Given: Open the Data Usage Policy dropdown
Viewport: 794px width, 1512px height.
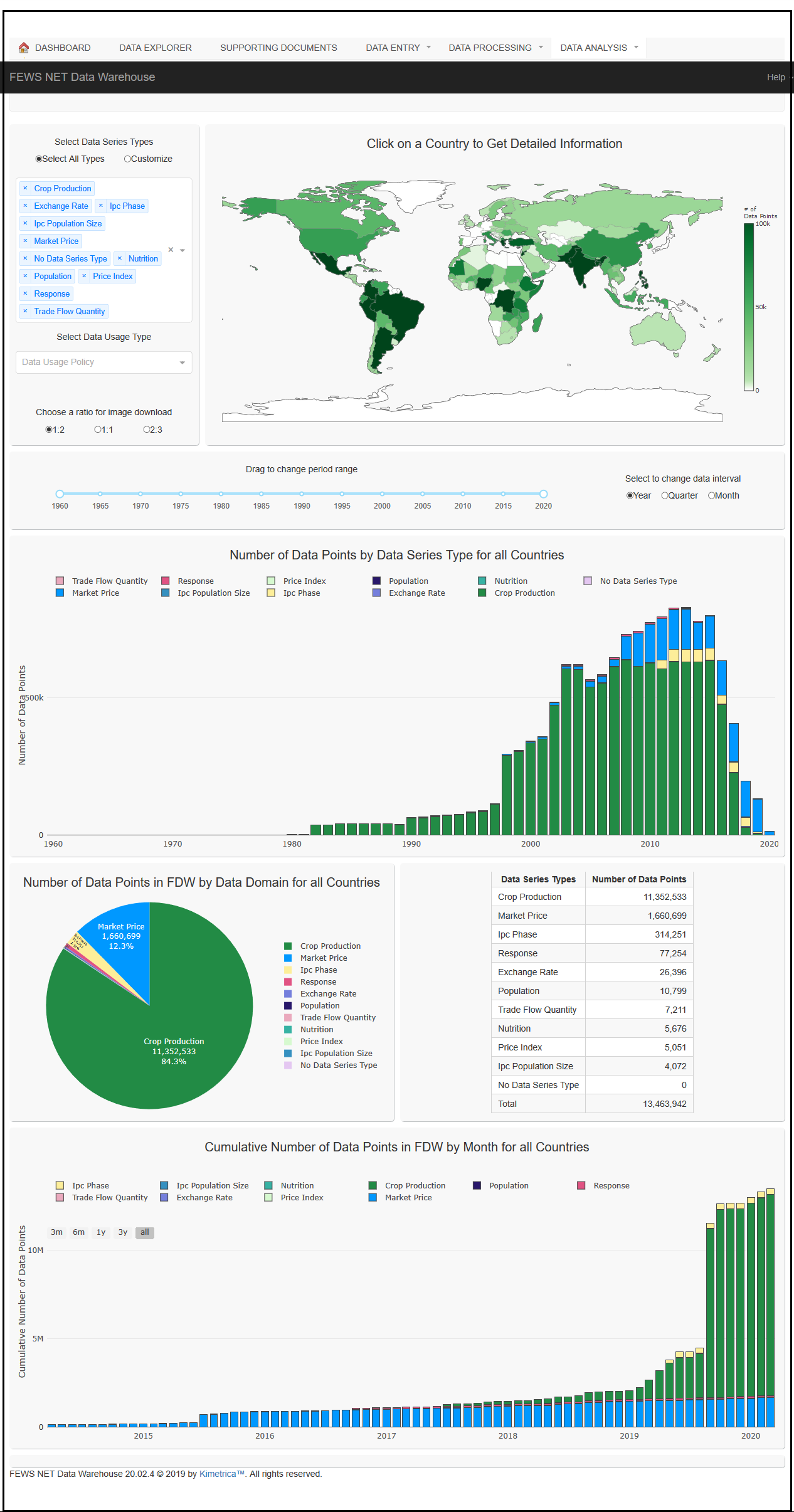Looking at the screenshot, I should [x=103, y=362].
